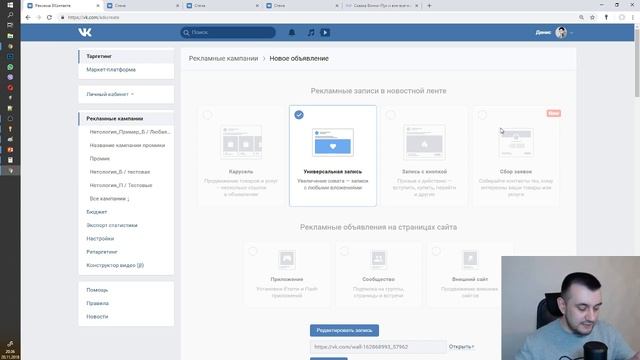This screenshot has width=640, height=360.
Task: Open Конструктор видео in the sidebar
Action: [115, 265]
